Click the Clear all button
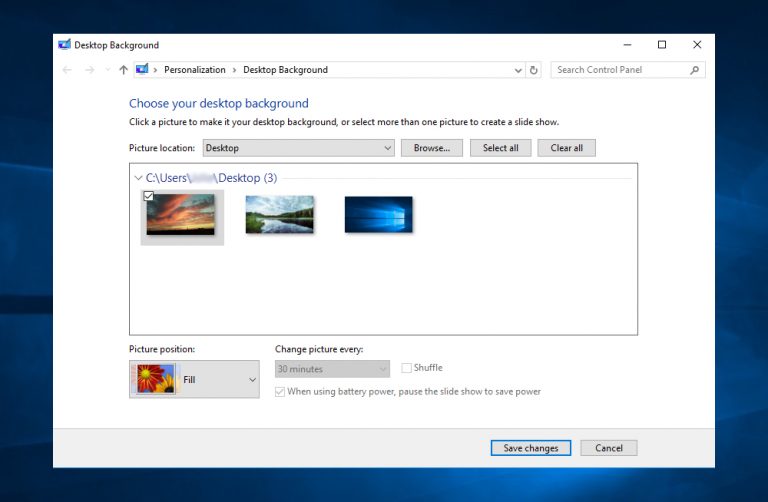The image size is (768, 502). point(567,148)
